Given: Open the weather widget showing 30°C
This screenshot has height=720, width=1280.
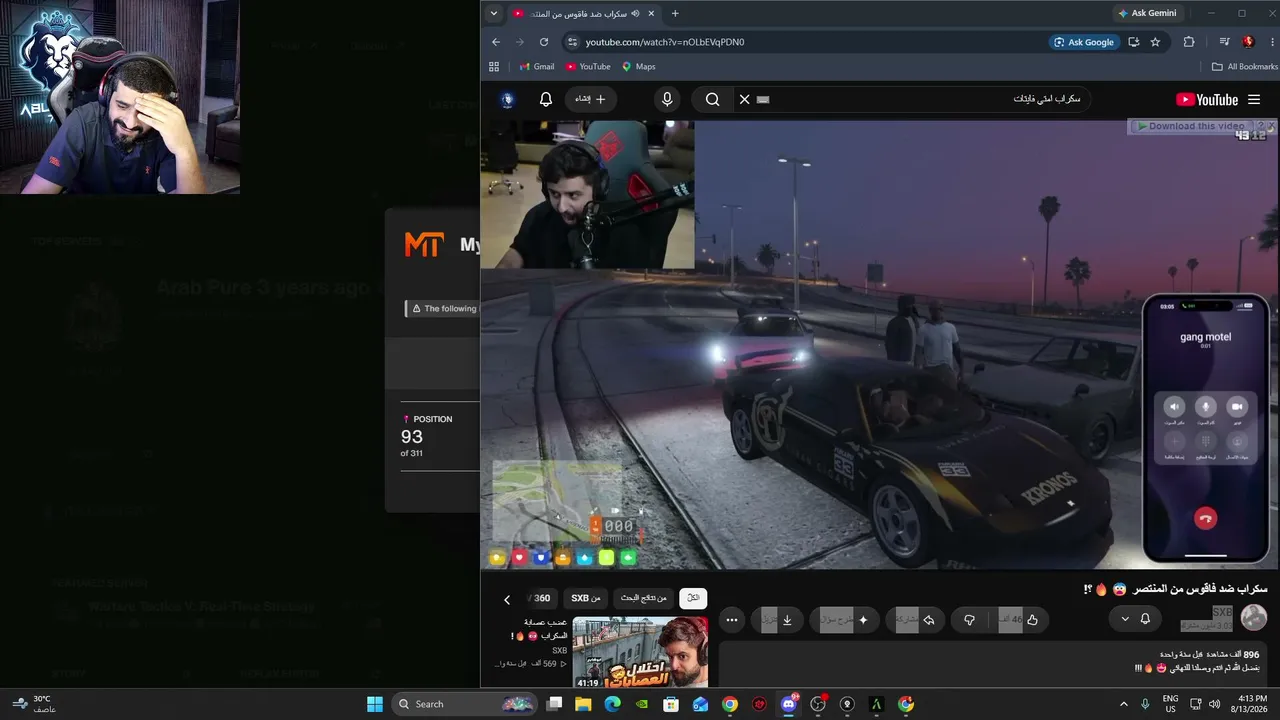Looking at the screenshot, I should [x=33, y=704].
